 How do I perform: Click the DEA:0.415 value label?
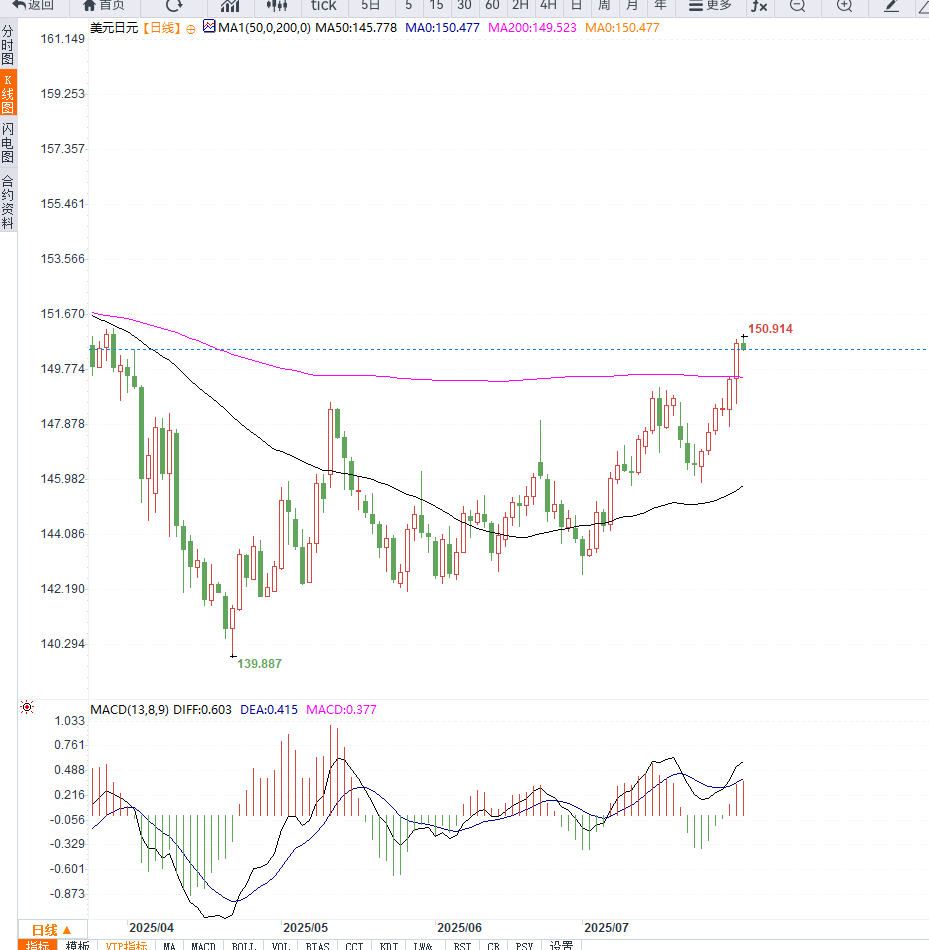click(x=269, y=709)
